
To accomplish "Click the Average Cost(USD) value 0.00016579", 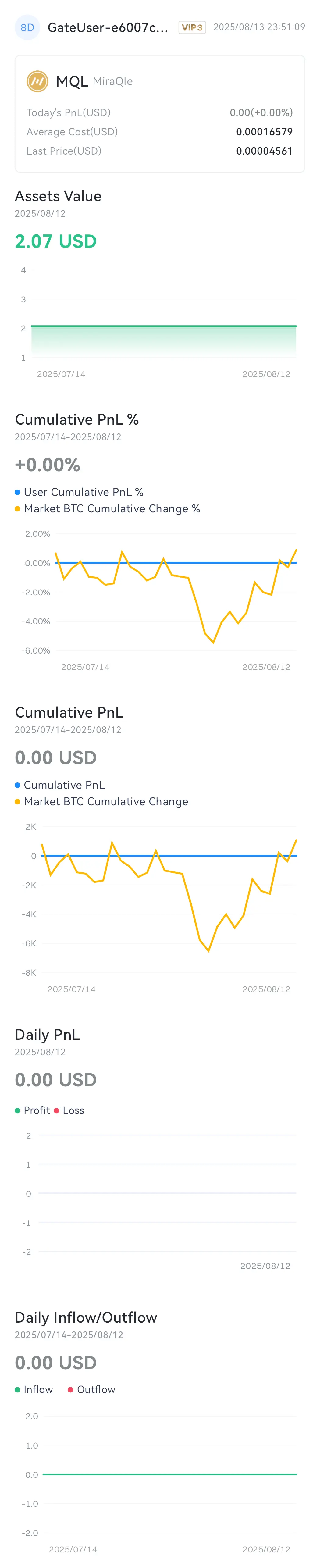I will [264, 131].
